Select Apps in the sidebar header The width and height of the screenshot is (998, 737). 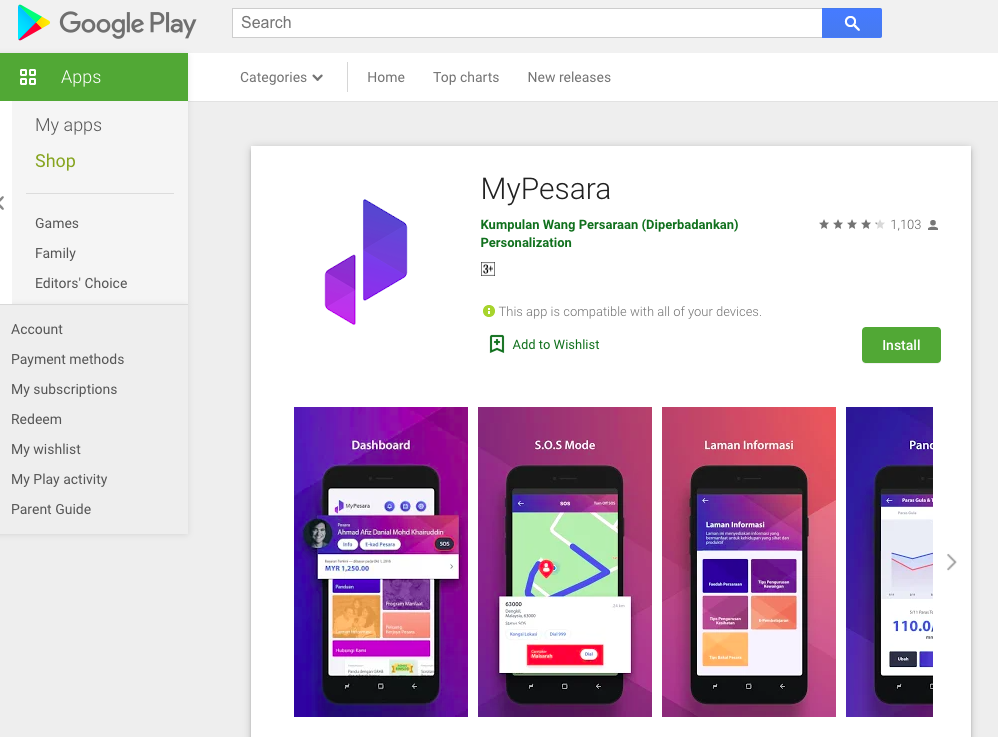point(94,77)
